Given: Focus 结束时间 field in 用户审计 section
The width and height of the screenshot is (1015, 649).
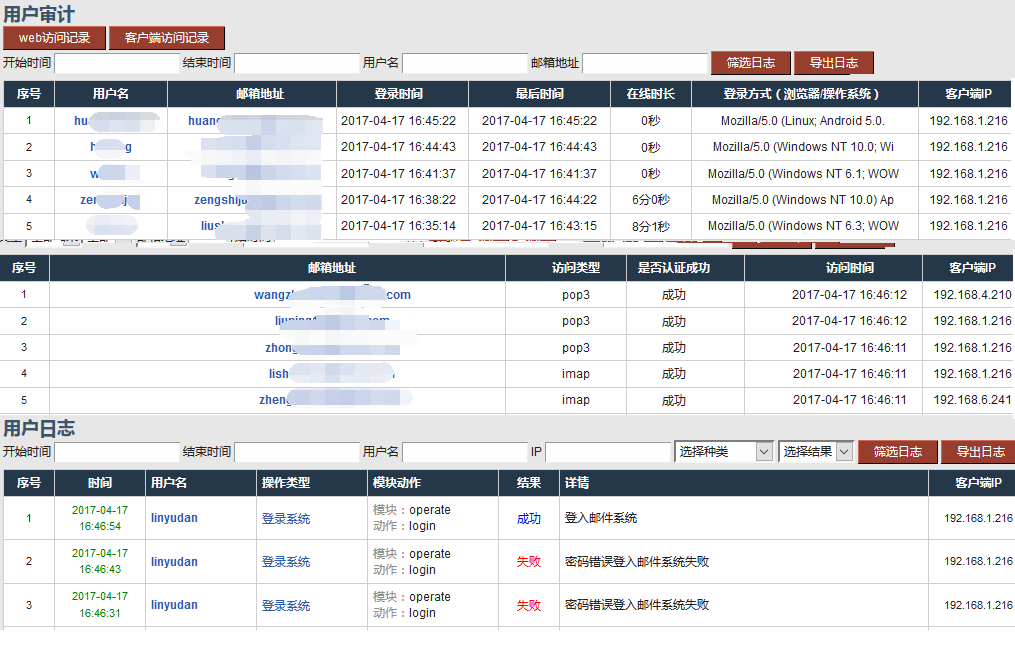Looking at the screenshot, I should tap(296, 63).
